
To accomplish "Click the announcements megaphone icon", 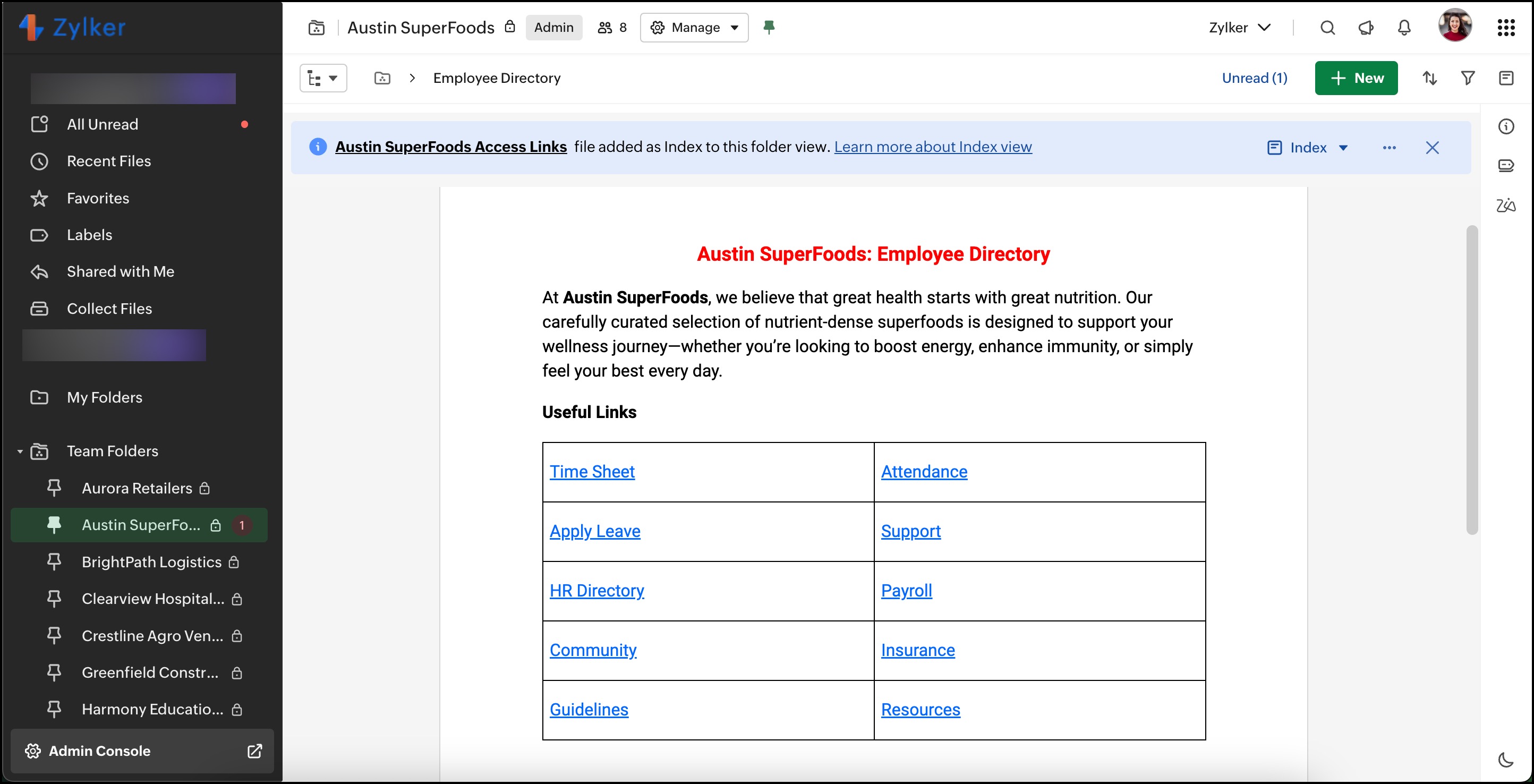I will tap(1366, 28).
